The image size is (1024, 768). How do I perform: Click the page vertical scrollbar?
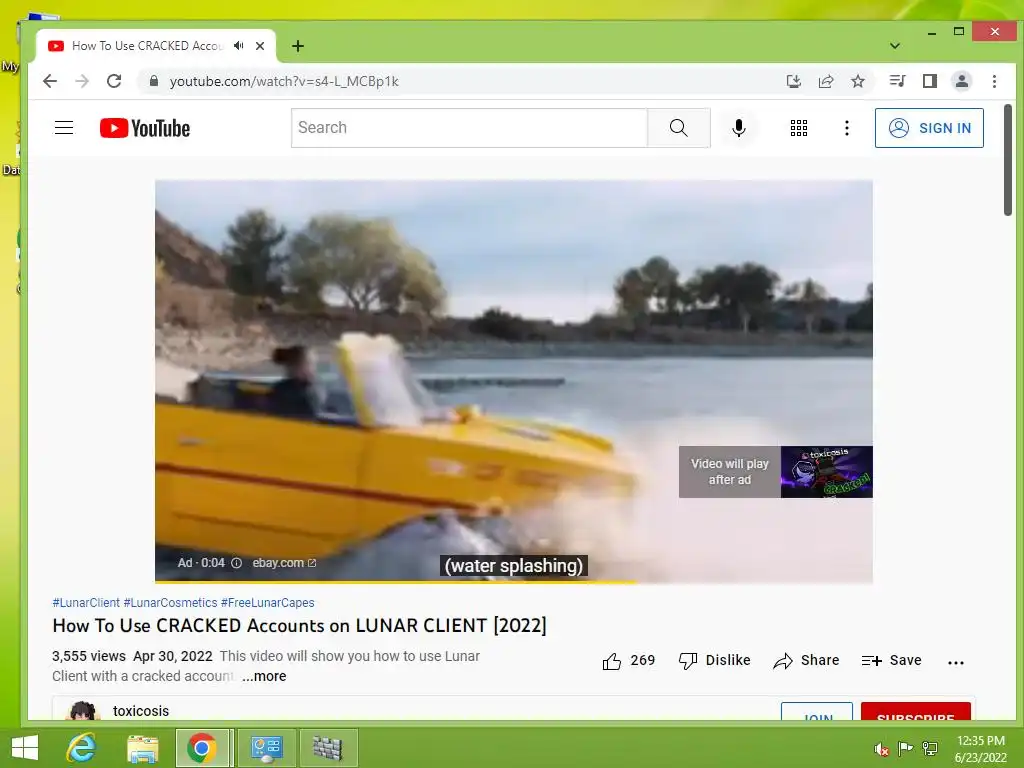1008,160
